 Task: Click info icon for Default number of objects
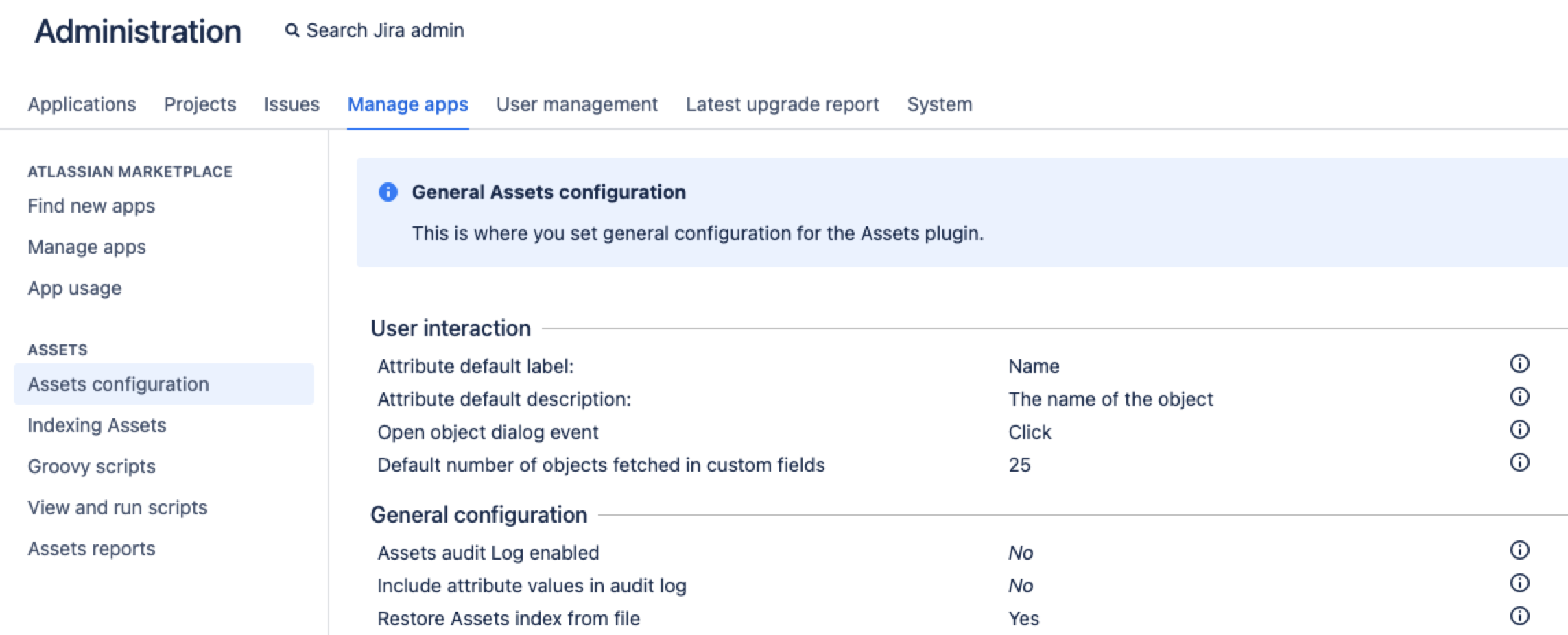(1520, 462)
